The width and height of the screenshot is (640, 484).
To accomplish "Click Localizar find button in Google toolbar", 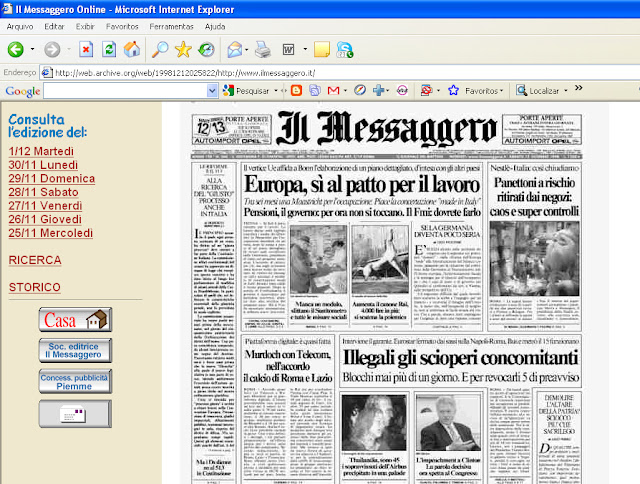I will click(538, 91).
